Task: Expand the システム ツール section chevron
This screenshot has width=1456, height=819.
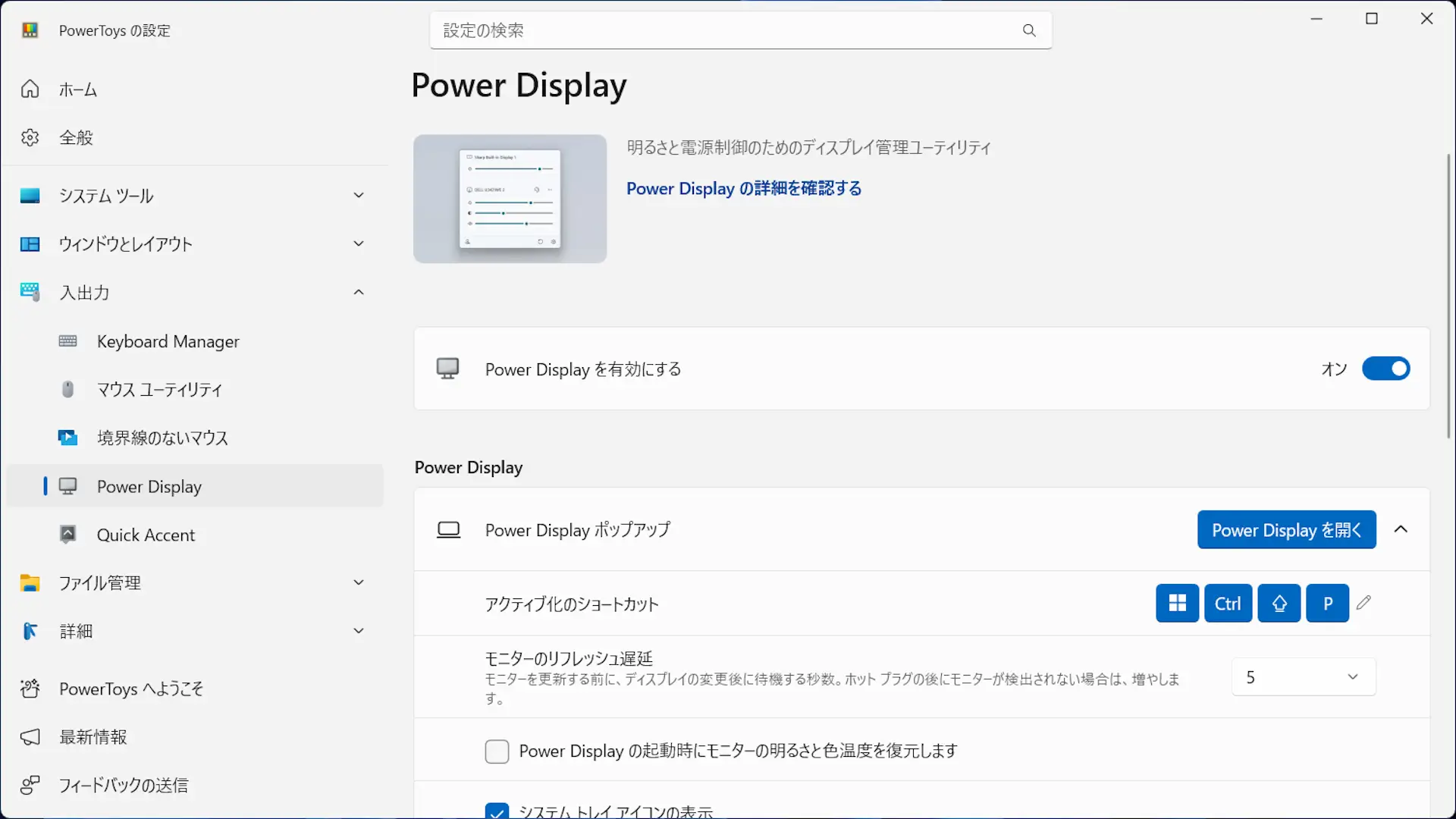Action: [x=359, y=196]
